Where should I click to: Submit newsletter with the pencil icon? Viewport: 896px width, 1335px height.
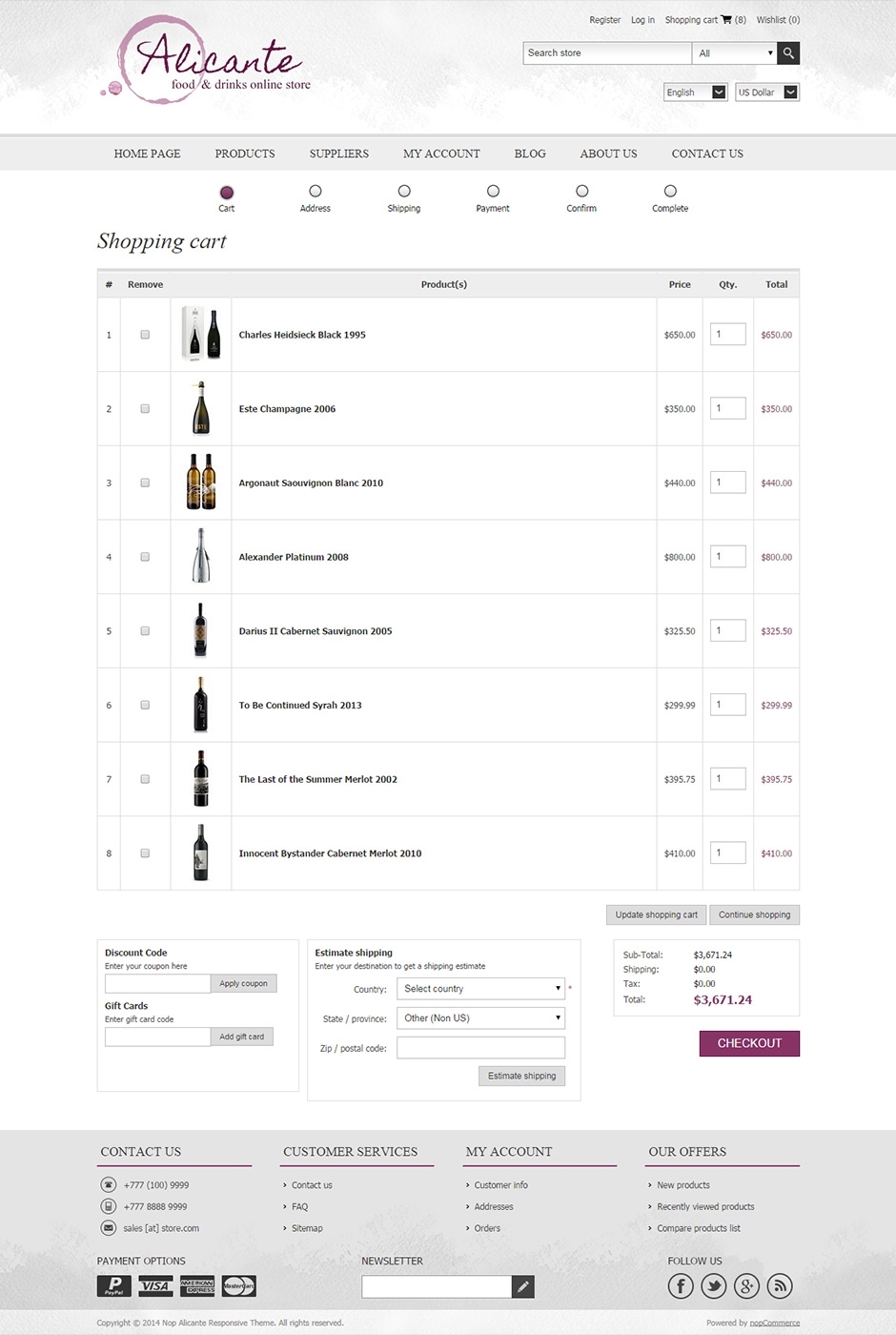tap(523, 1286)
